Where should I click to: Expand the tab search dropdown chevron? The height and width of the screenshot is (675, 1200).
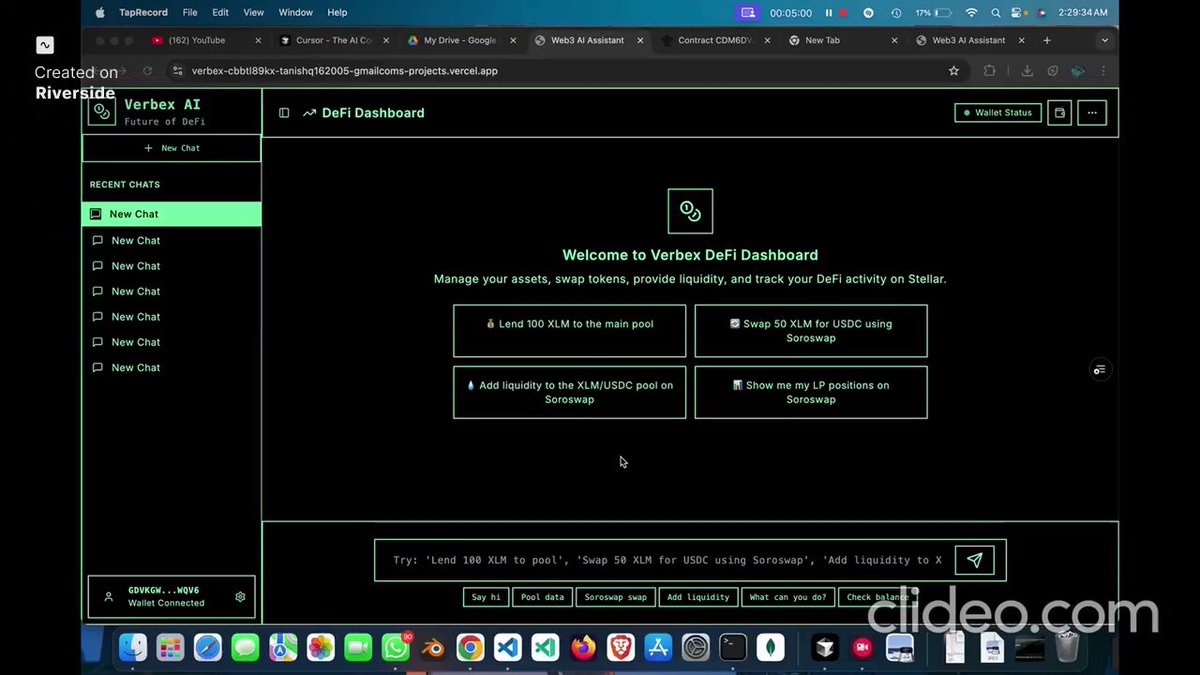coord(1104,40)
